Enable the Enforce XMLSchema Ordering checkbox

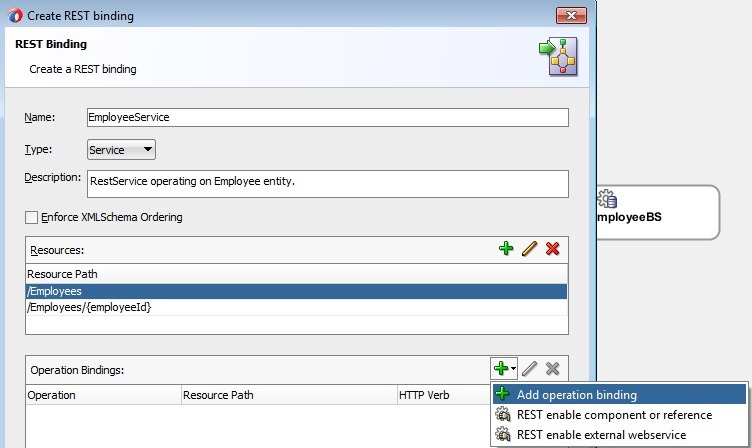point(31,217)
